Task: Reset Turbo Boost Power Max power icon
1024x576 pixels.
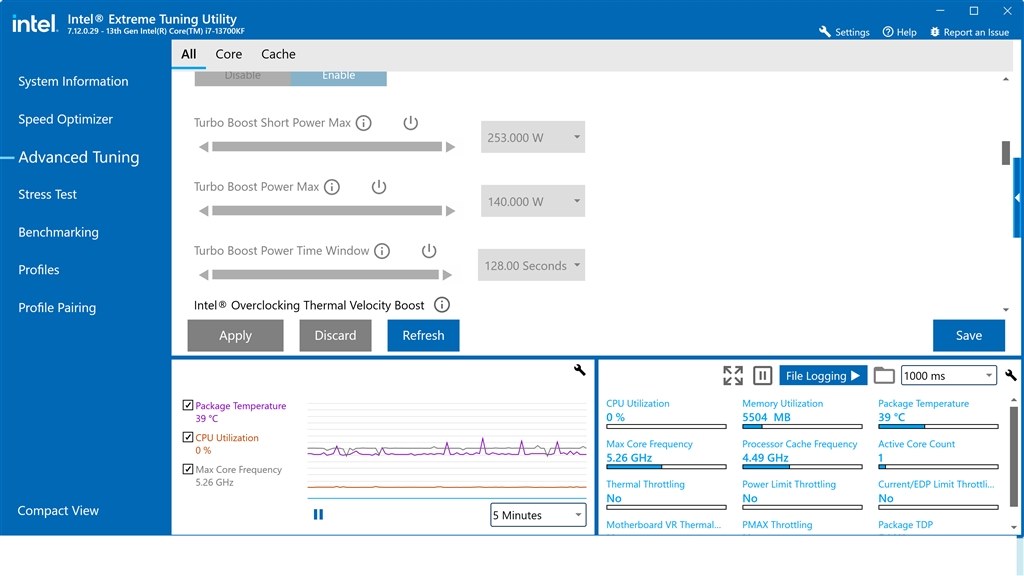Action: (x=379, y=187)
